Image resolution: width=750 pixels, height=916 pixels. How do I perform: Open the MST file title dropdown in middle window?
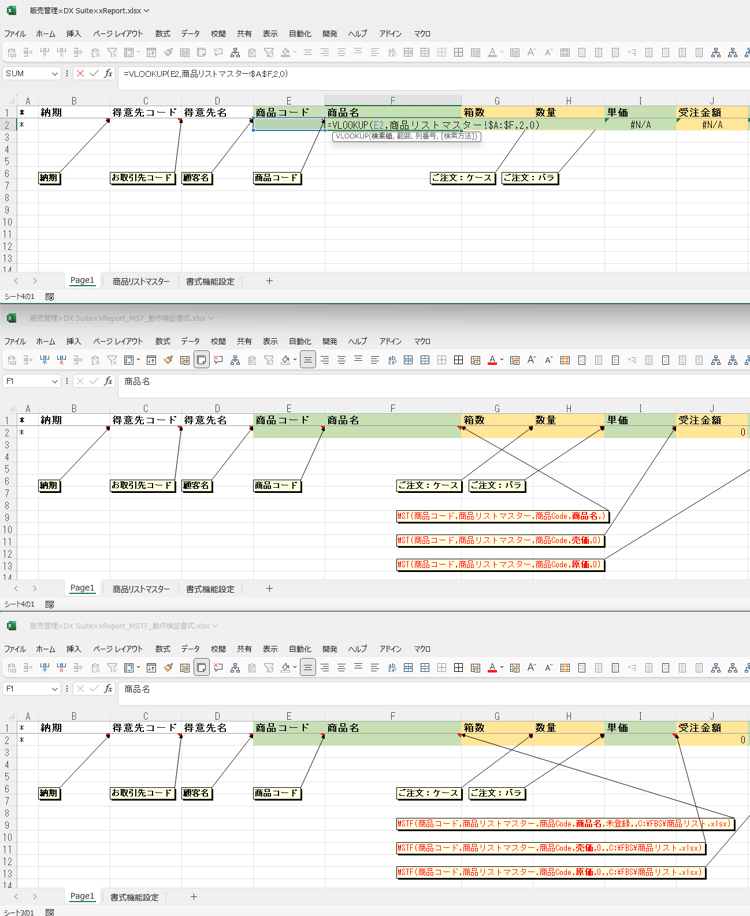click(x=211, y=318)
